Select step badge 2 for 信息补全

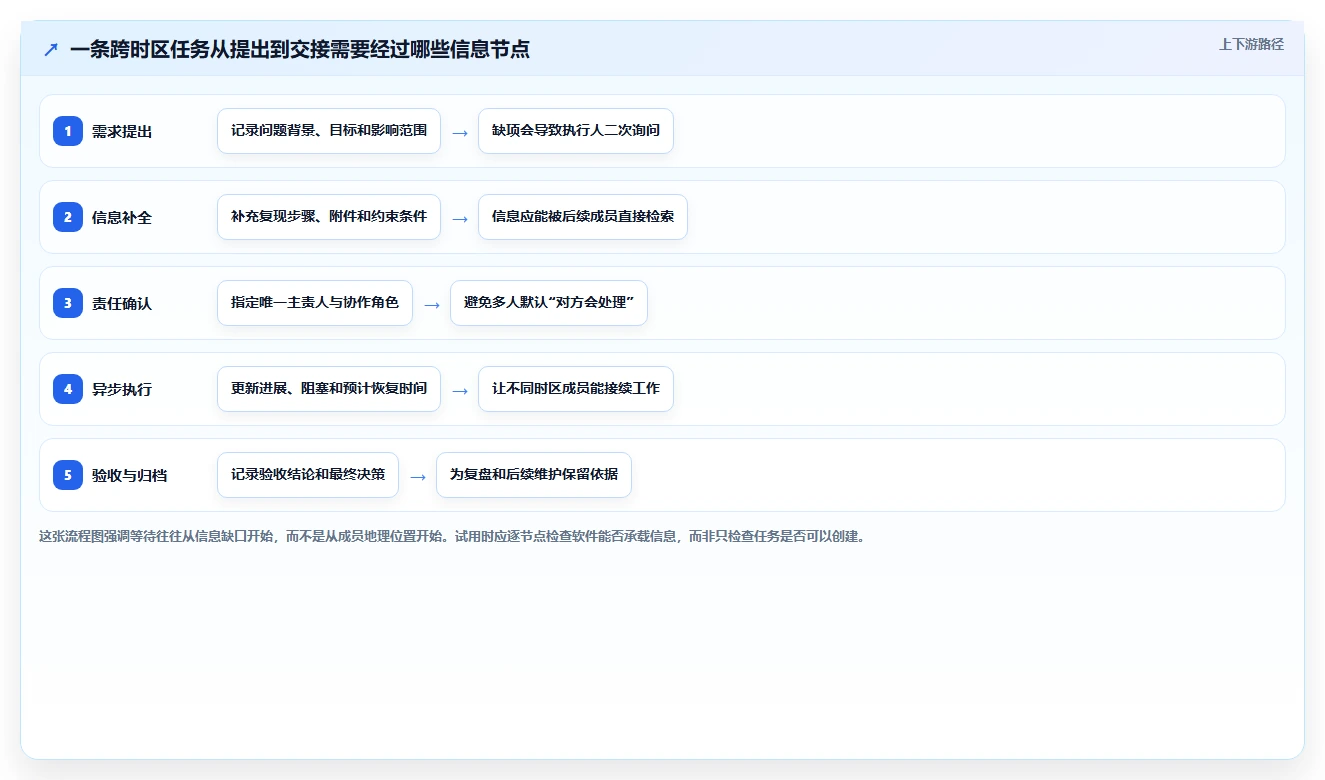coord(68,217)
